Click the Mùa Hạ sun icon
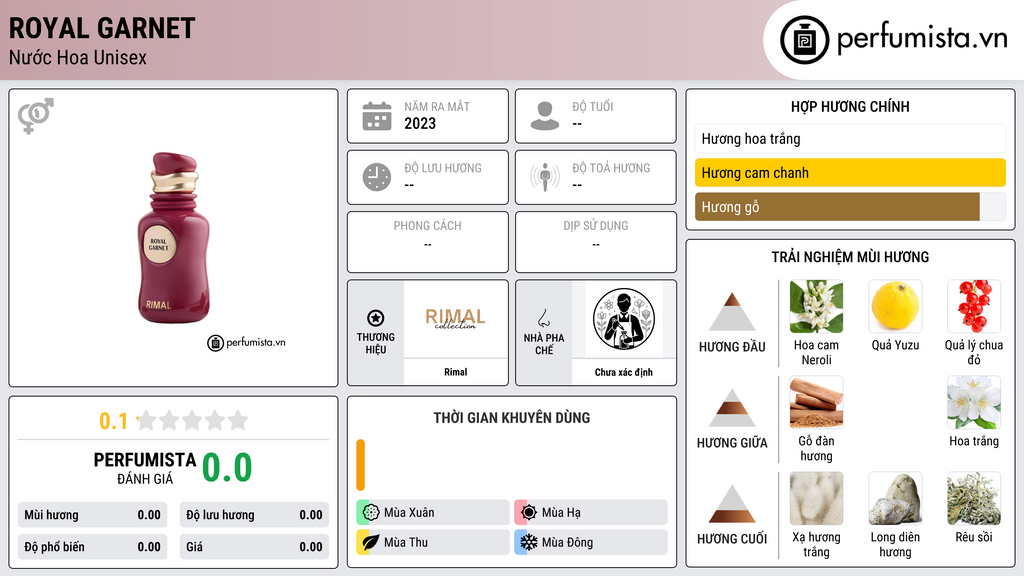This screenshot has height=576, width=1024. [x=529, y=513]
